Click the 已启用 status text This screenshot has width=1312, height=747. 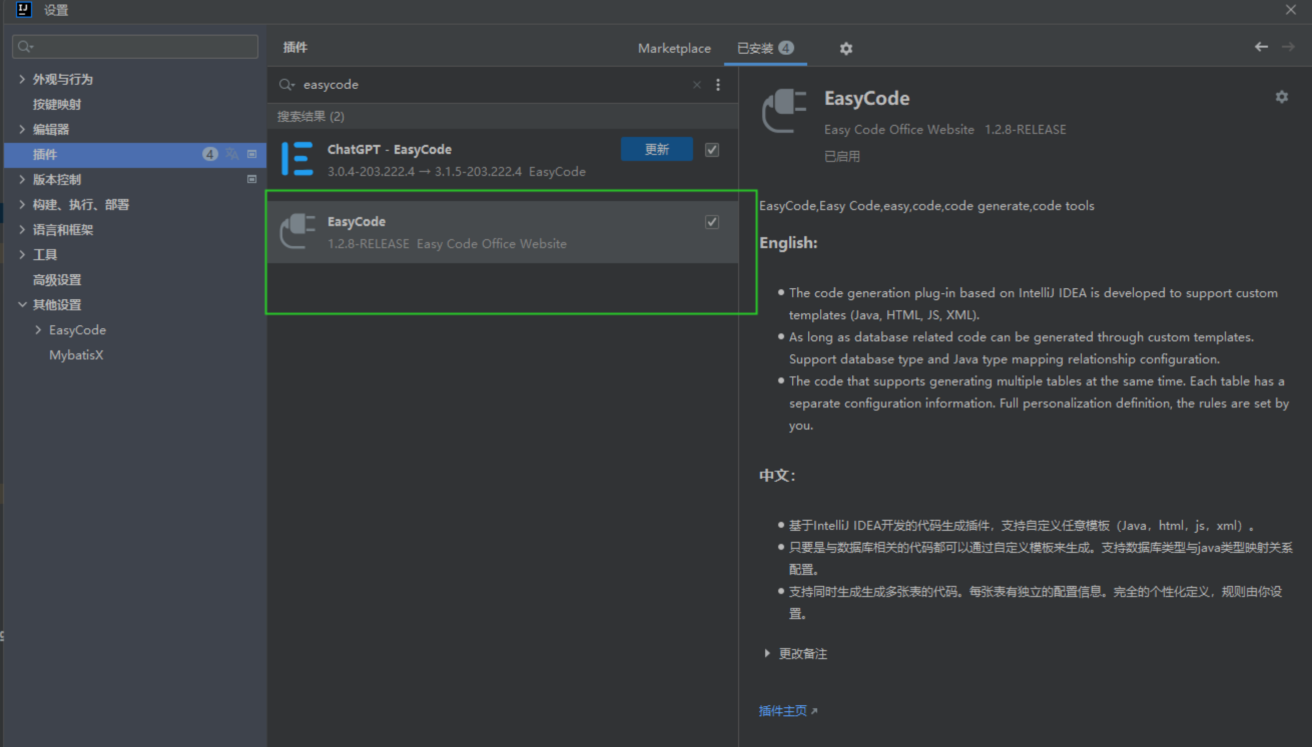click(x=842, y=156)
